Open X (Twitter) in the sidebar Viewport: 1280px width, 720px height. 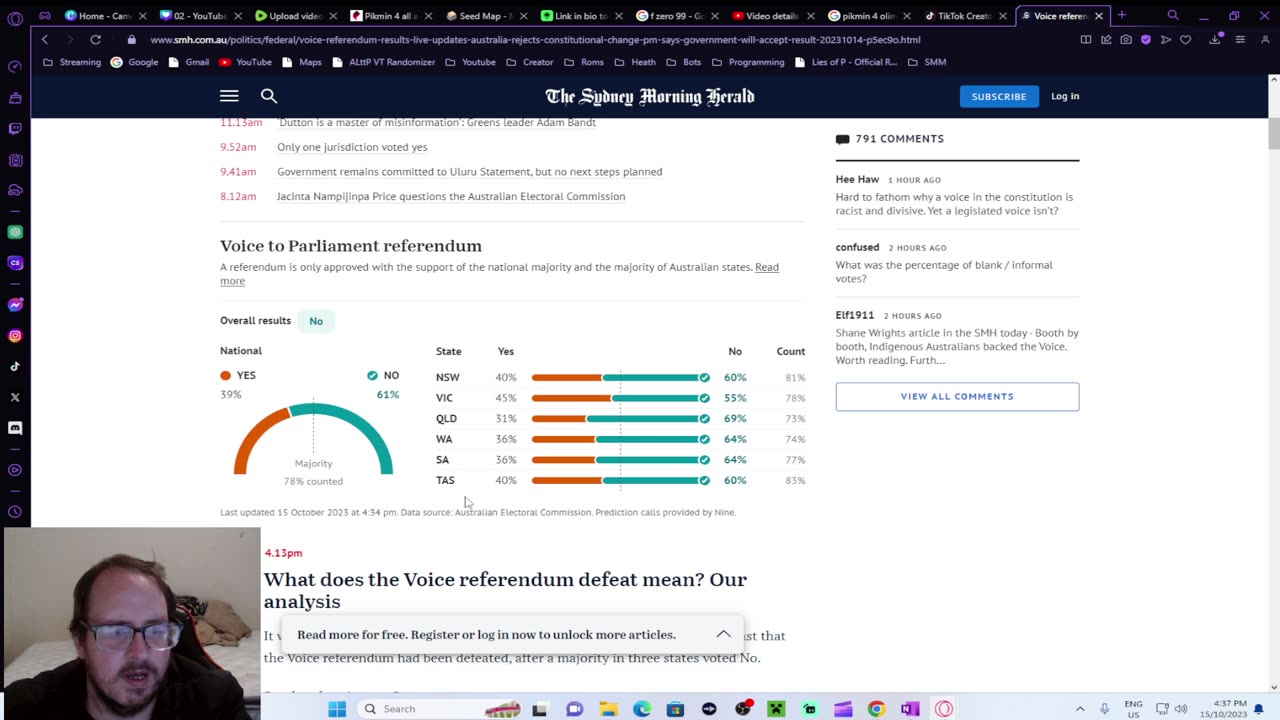[x=15, y=397]
